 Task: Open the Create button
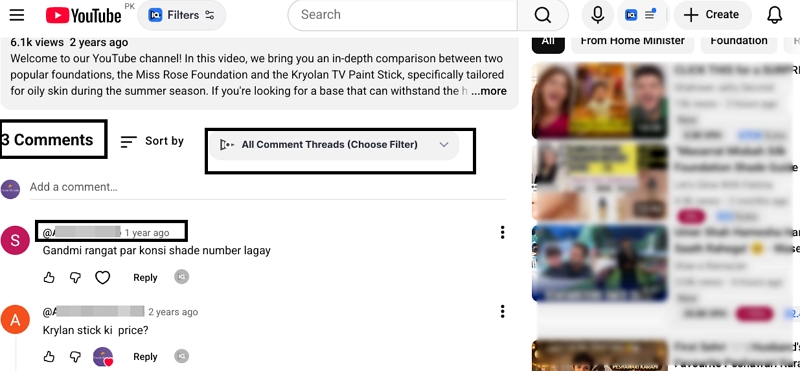(x=712, y=15)
